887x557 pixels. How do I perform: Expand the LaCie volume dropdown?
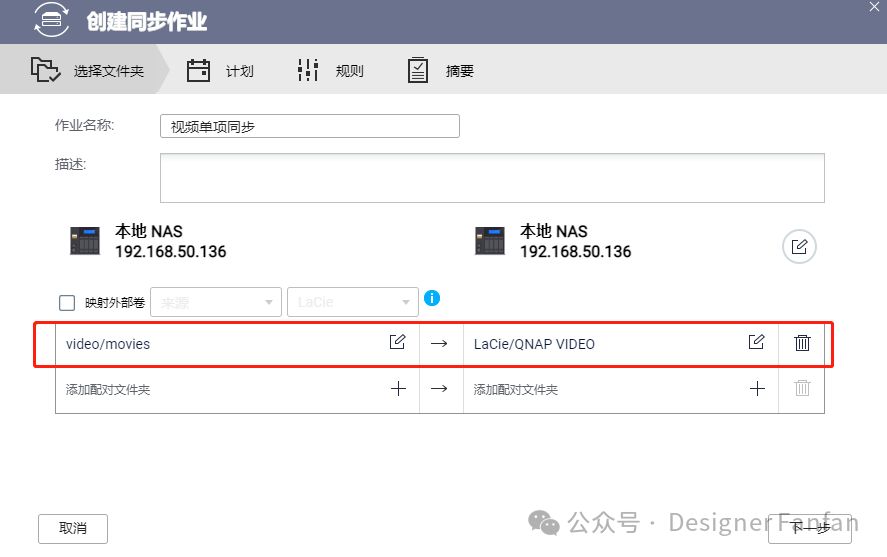tap(352, 302)
